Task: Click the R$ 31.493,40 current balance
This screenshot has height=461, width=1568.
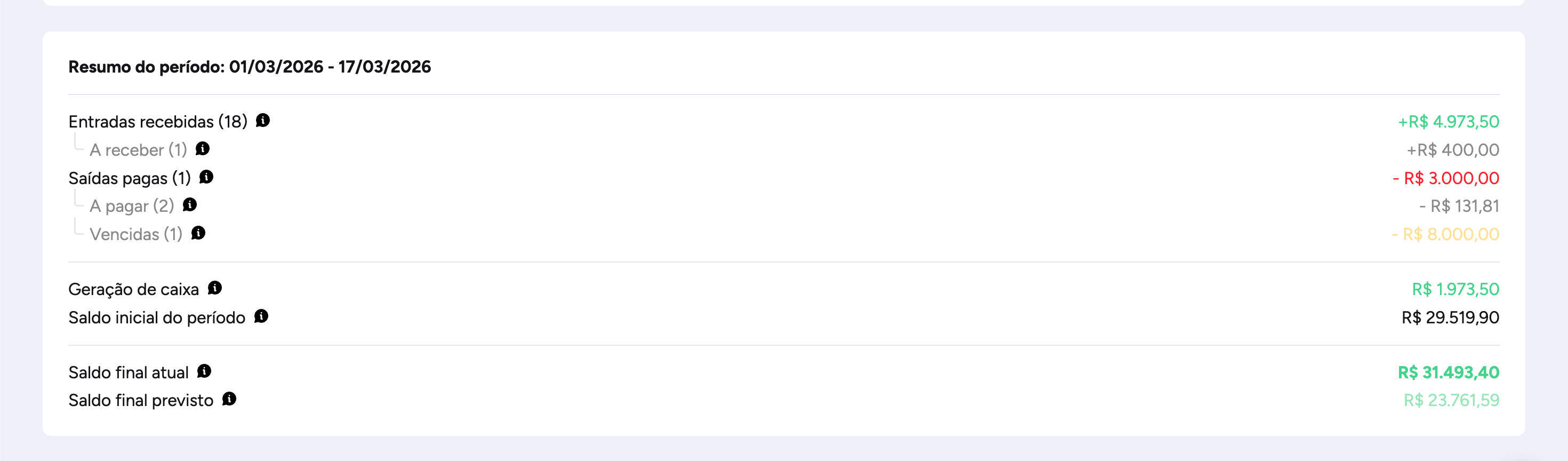Action: point(1448,373)
